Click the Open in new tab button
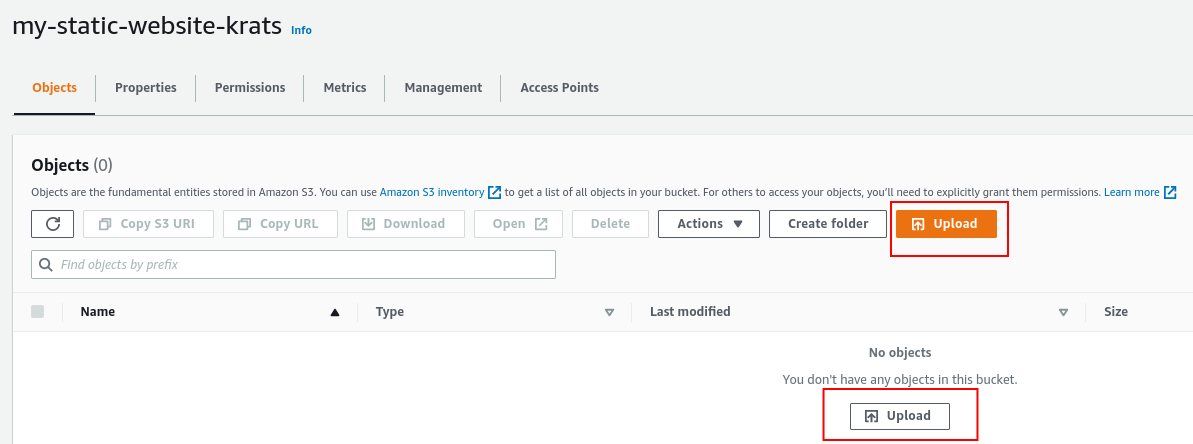Screen dimensions: 1193x444 tap(518, 223)
